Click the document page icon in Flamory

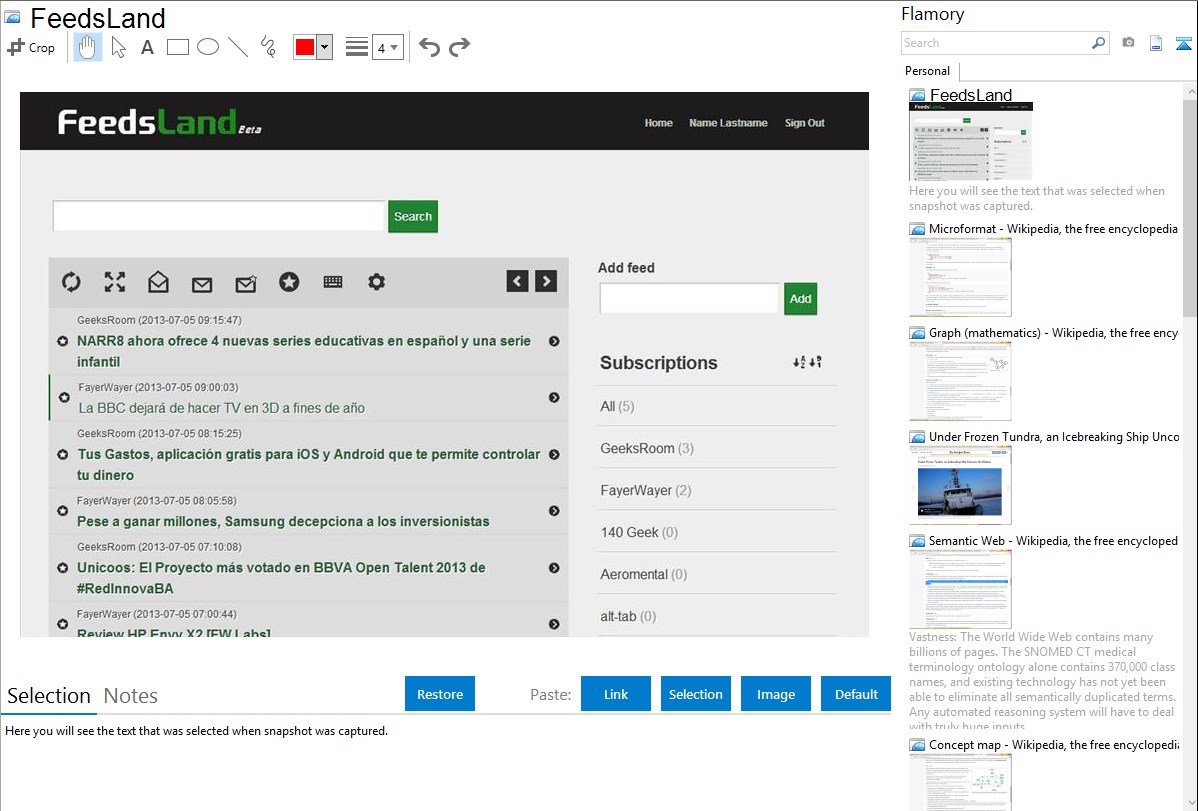coord(1156,43)
